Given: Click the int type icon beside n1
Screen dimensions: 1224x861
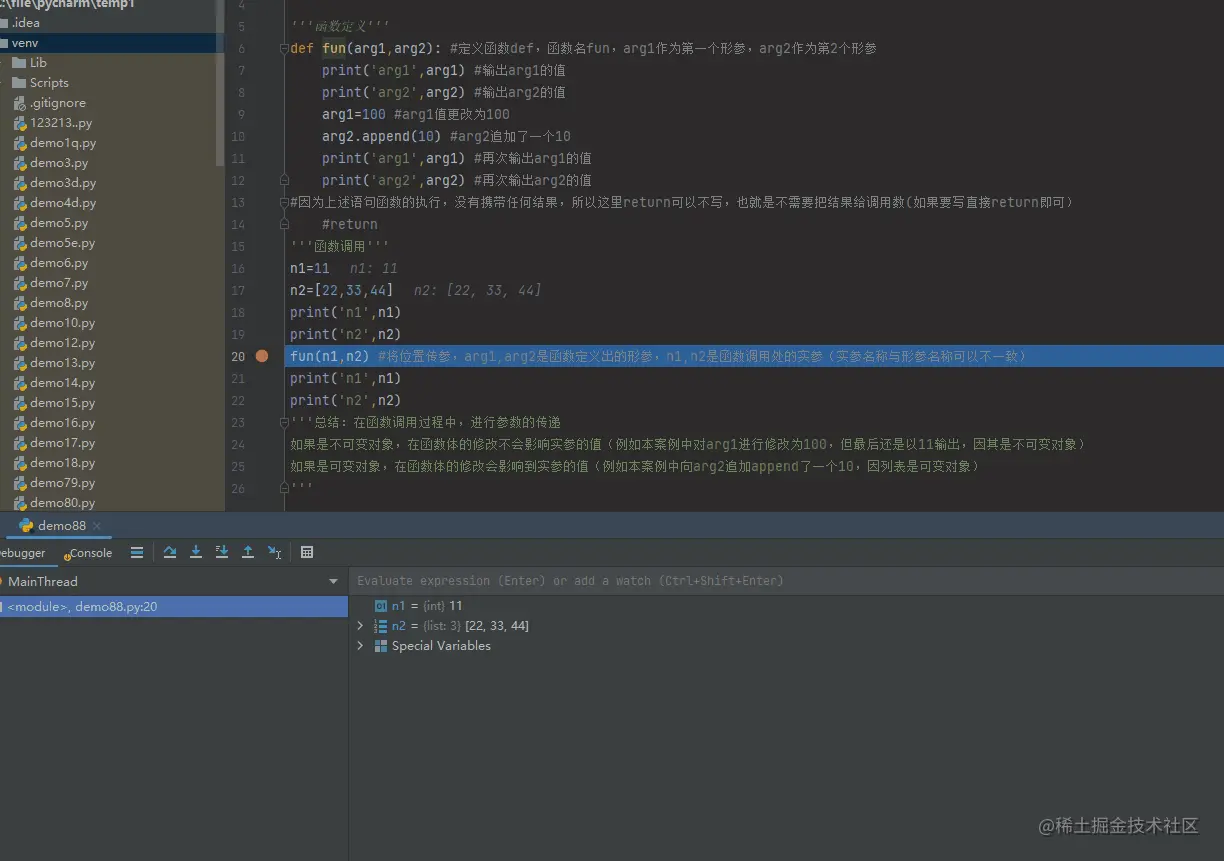Looking at the screenshot, I should 380,606.
